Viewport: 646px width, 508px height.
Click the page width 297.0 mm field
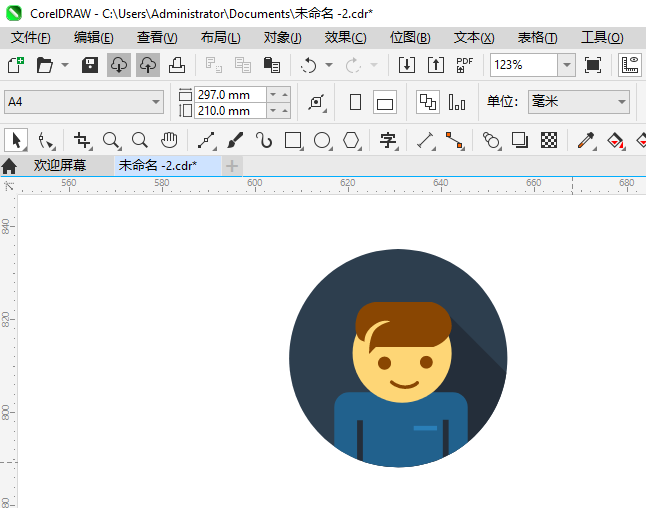point(229,94)
